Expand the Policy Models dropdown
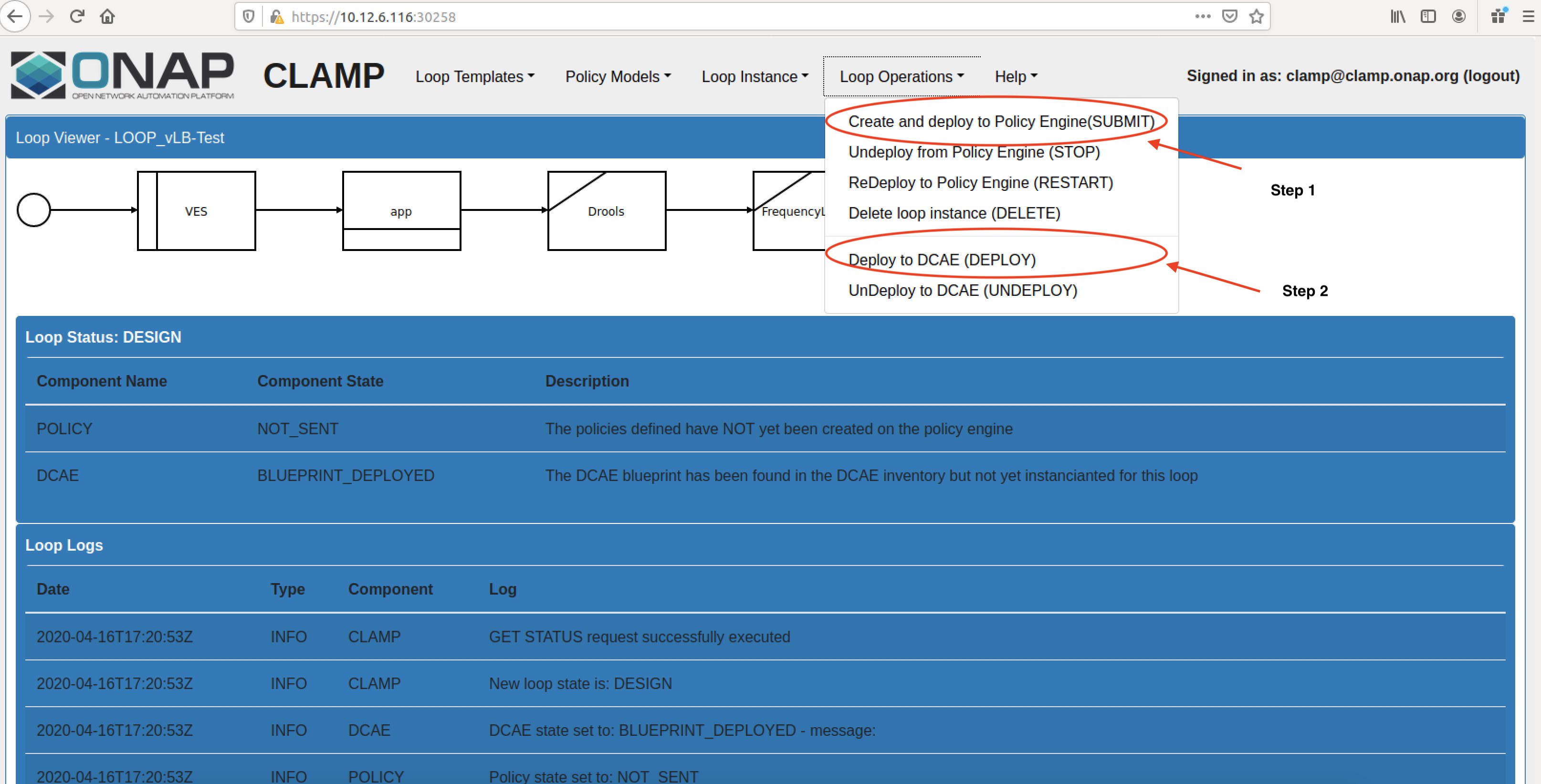This screenshot has height=784, width=1541. coord(618,76)
